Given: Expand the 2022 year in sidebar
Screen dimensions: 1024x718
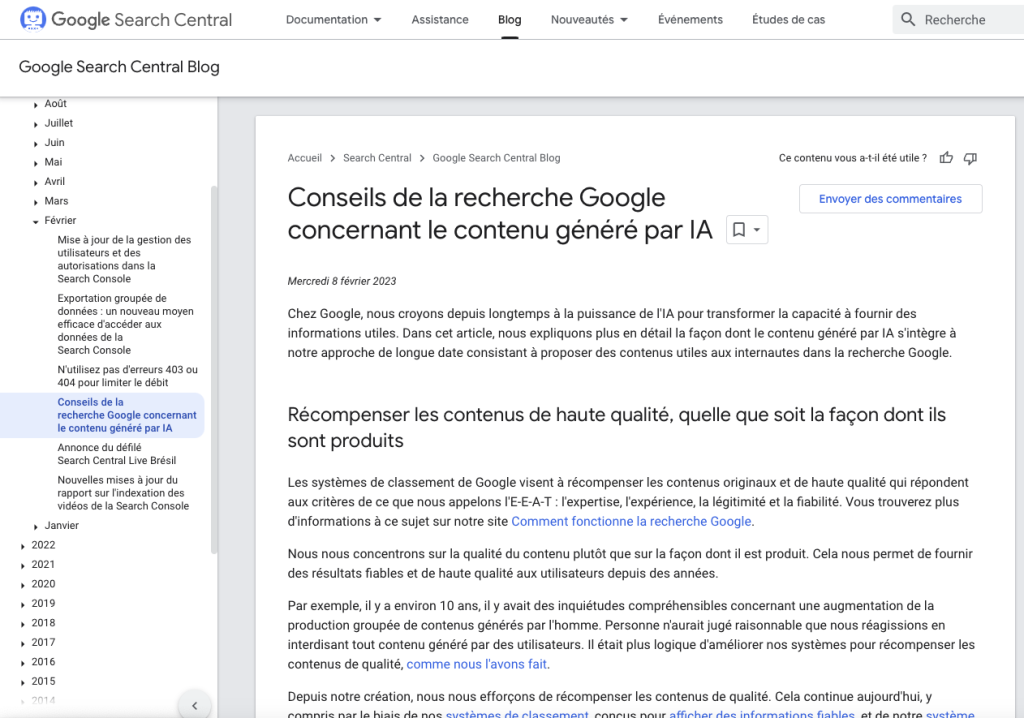Looking at the screenshot, I should 23,546.
